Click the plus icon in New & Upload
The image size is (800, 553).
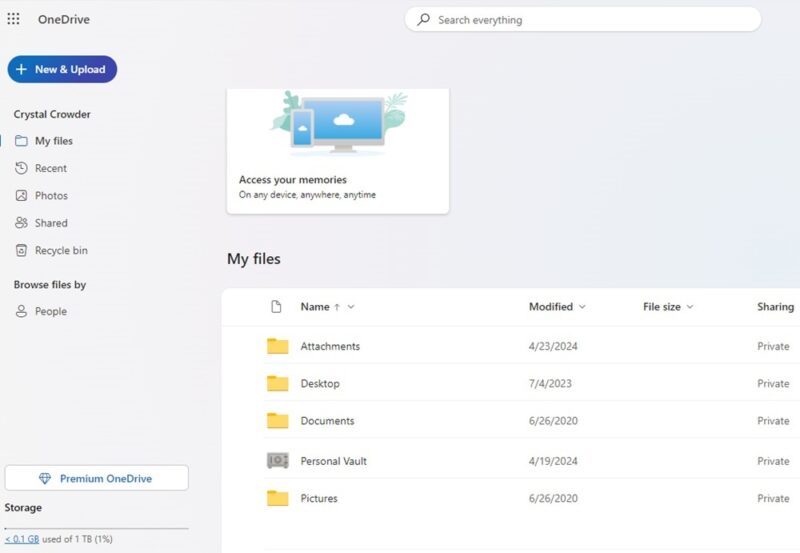(21, 69)
